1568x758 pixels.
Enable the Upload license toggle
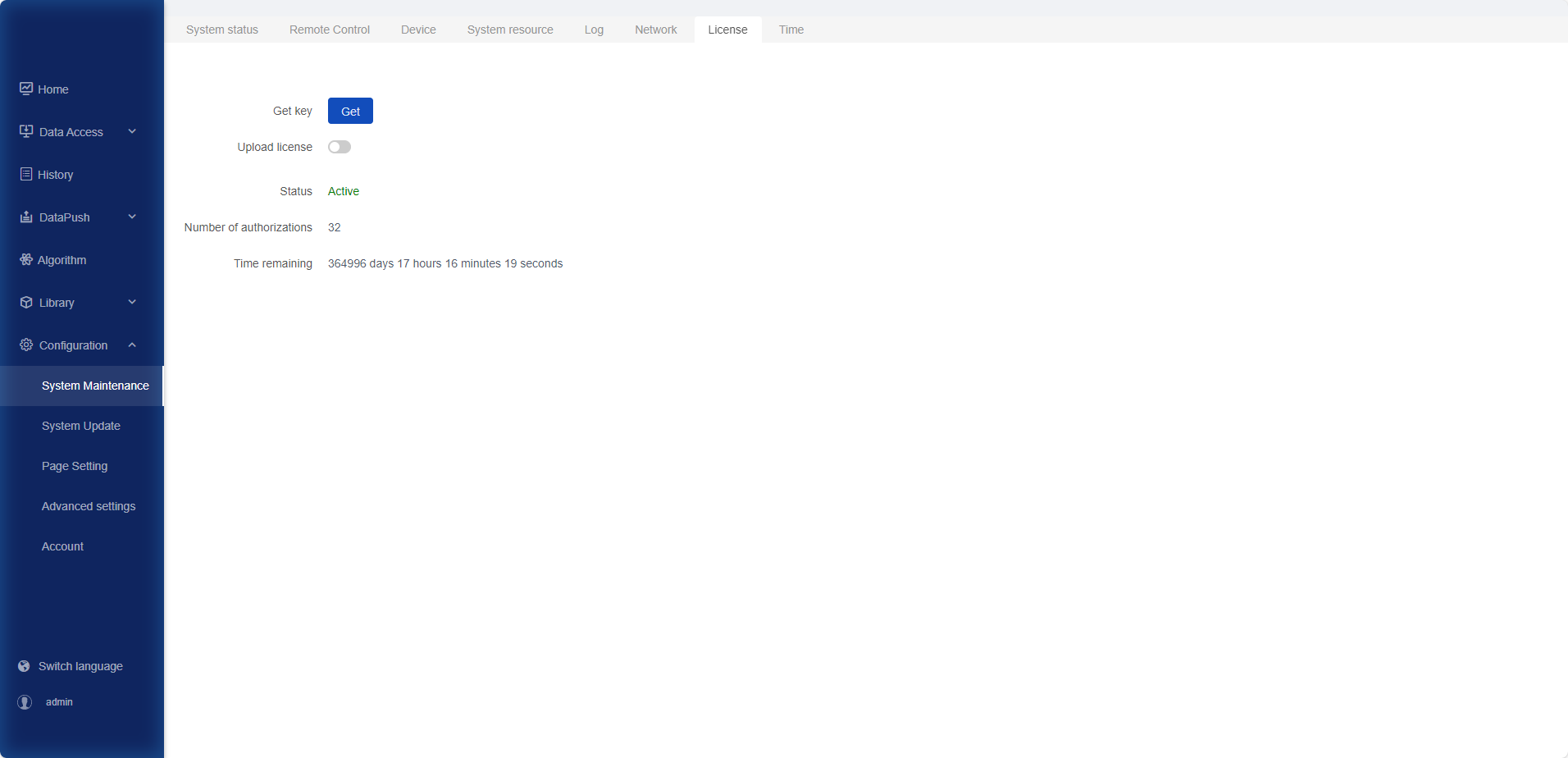pos(339,147)
